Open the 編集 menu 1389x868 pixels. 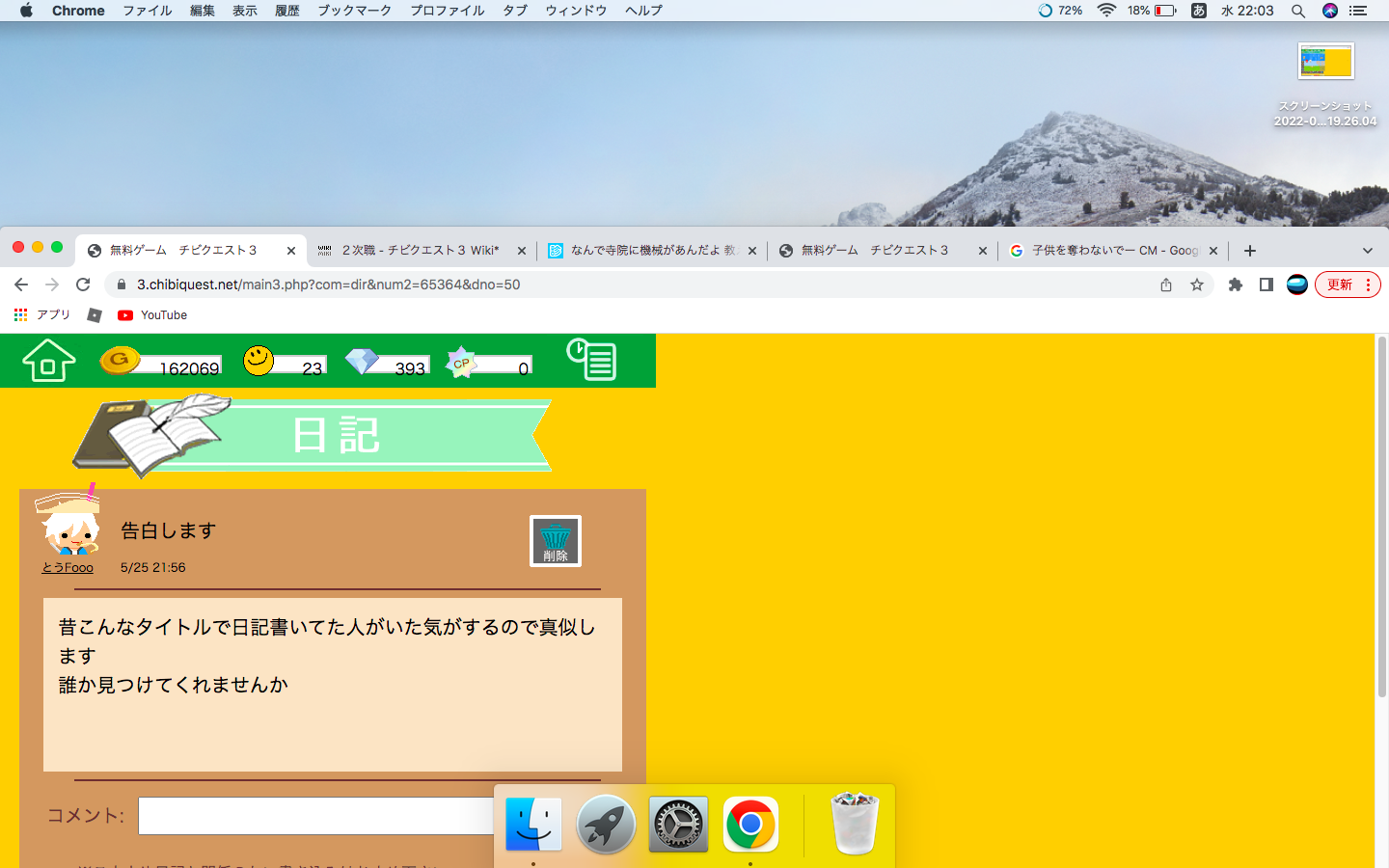pos(203,11)
